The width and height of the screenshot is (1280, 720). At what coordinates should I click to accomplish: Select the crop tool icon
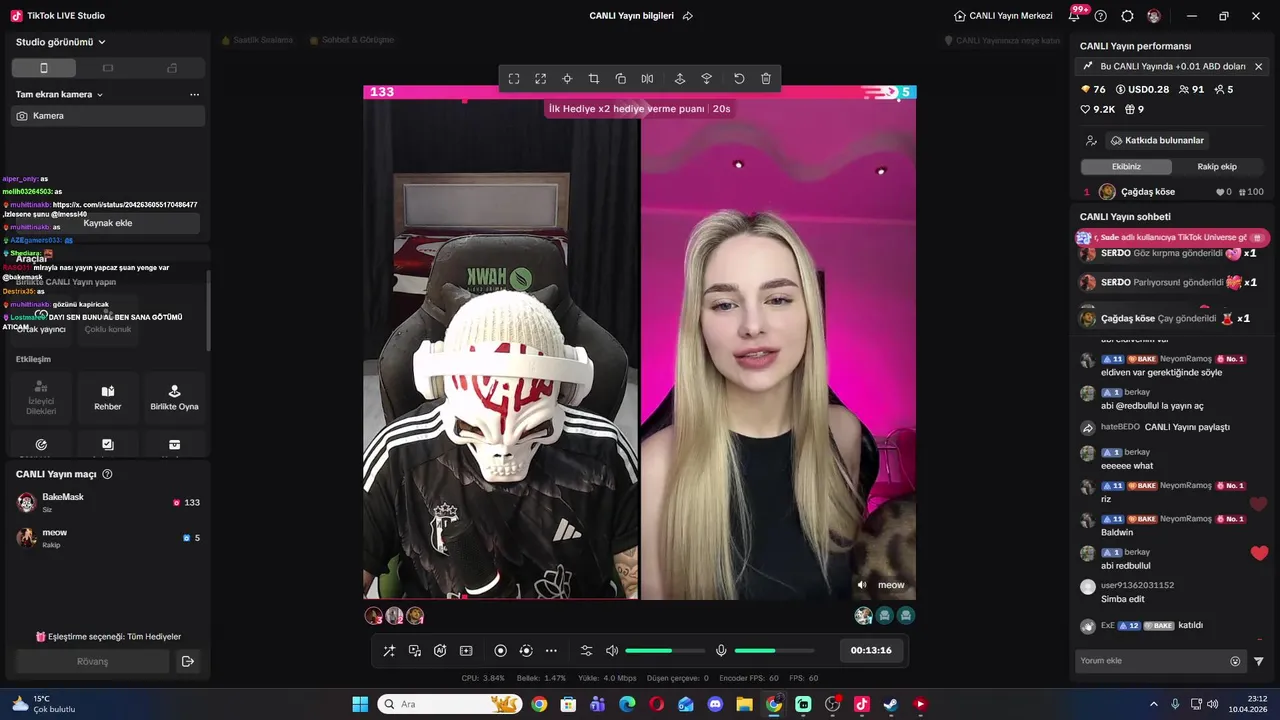pos(594,79)
